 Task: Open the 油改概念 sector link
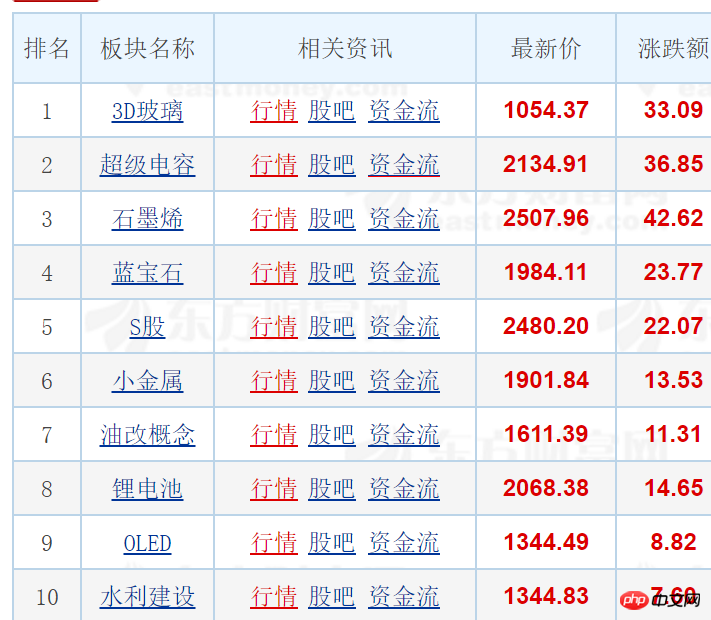(x=147, y=434)
